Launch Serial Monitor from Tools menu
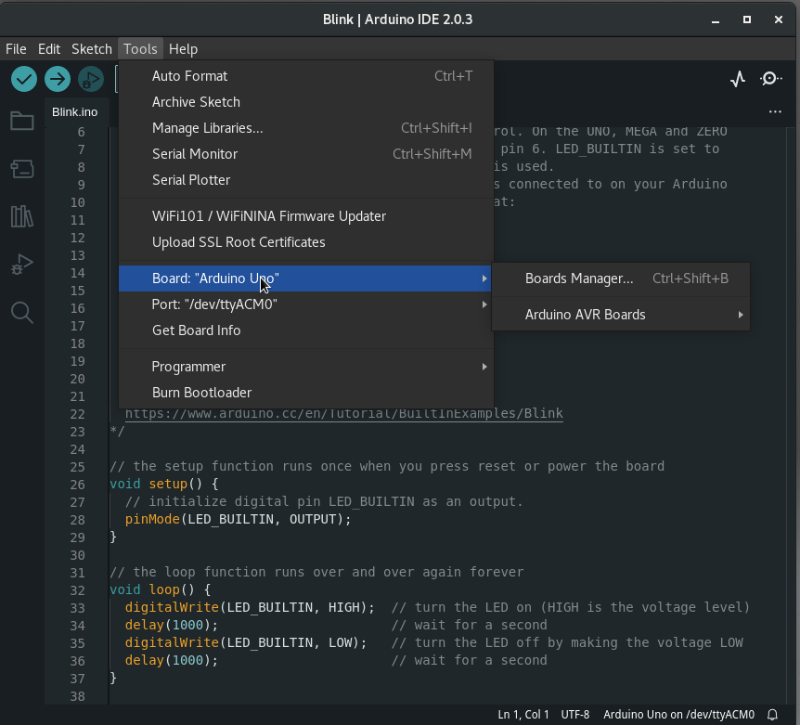This screenshot has width=800, height=725. 306,154
